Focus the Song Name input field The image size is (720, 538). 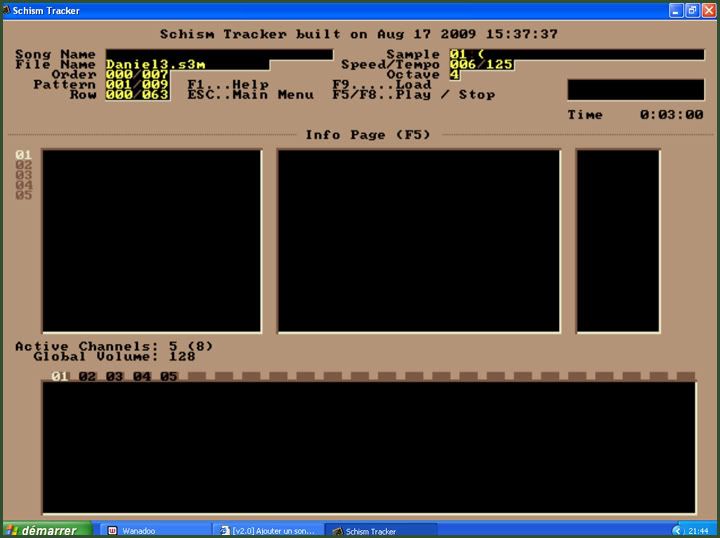pyautogui.click(x=219, y=55)
